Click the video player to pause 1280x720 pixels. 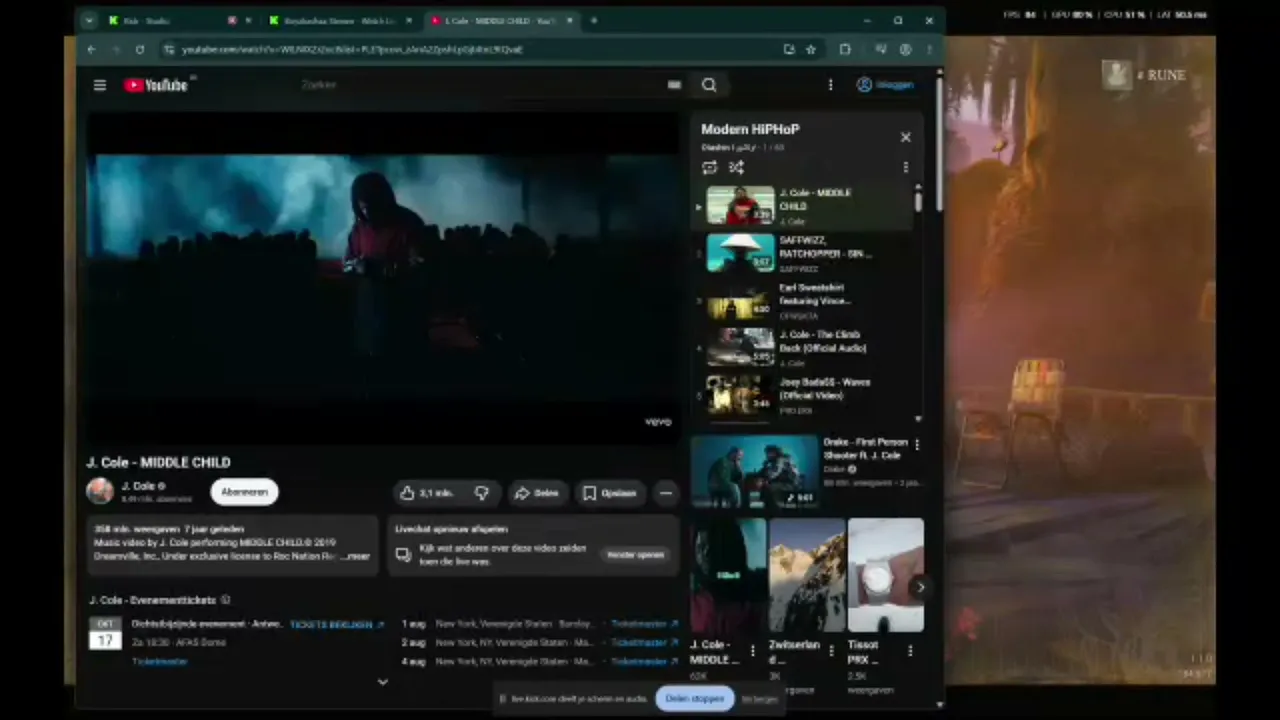coord(383,278)
